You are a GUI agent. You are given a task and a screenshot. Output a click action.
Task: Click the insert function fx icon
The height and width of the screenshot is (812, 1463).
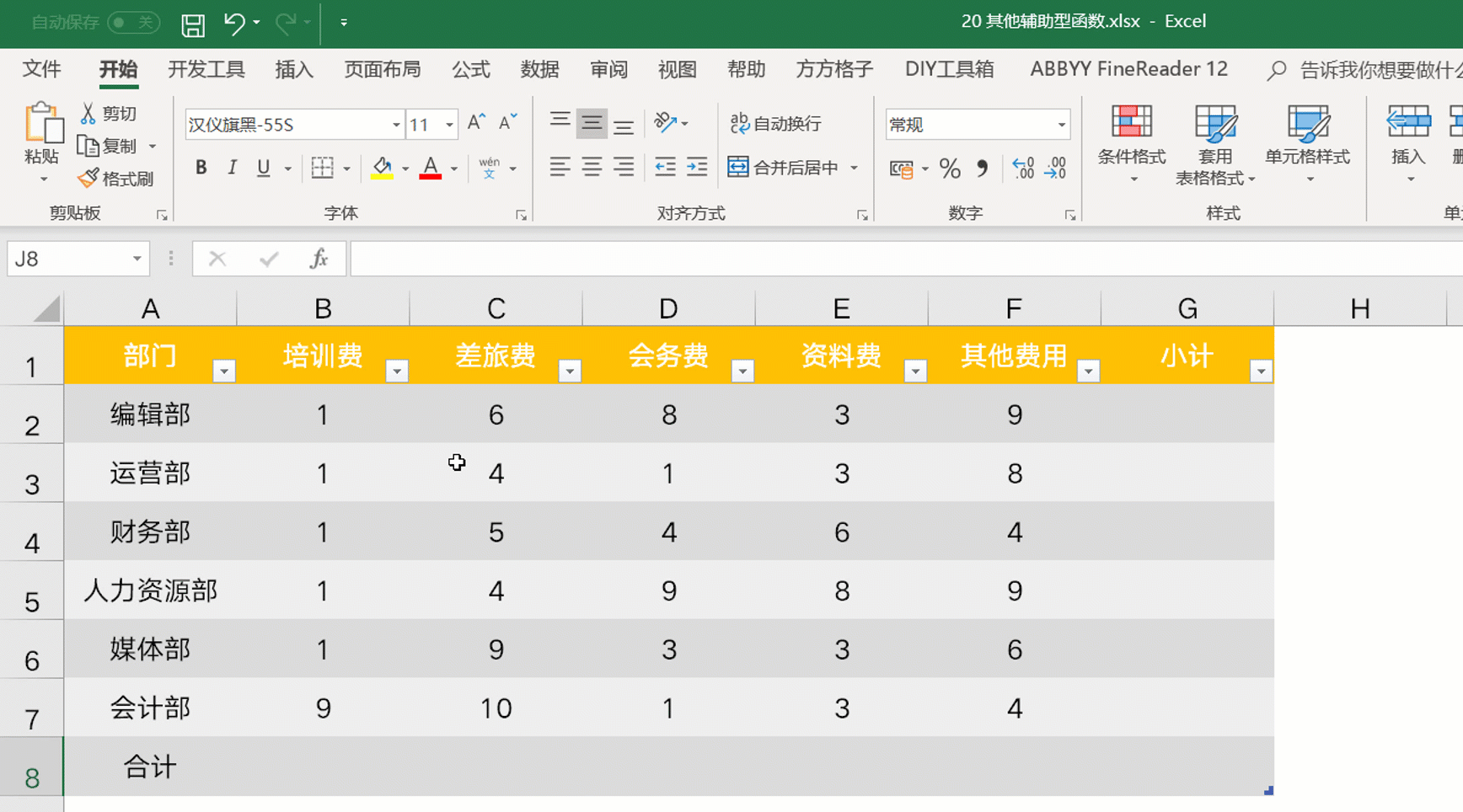[x=319, y=259]
